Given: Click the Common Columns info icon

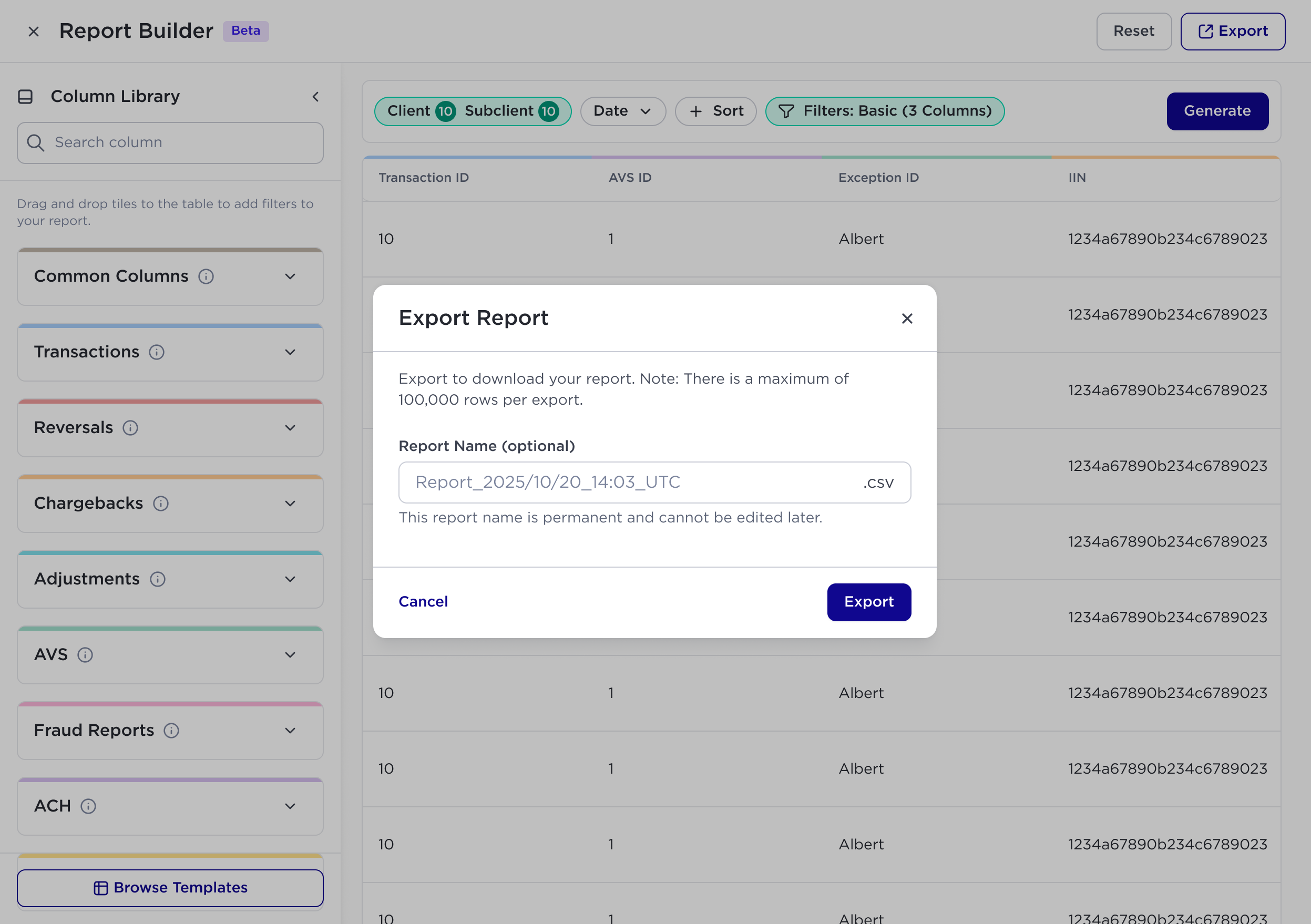Looking at the screenshot, I should pyautogui.click(x=206, y=277).
